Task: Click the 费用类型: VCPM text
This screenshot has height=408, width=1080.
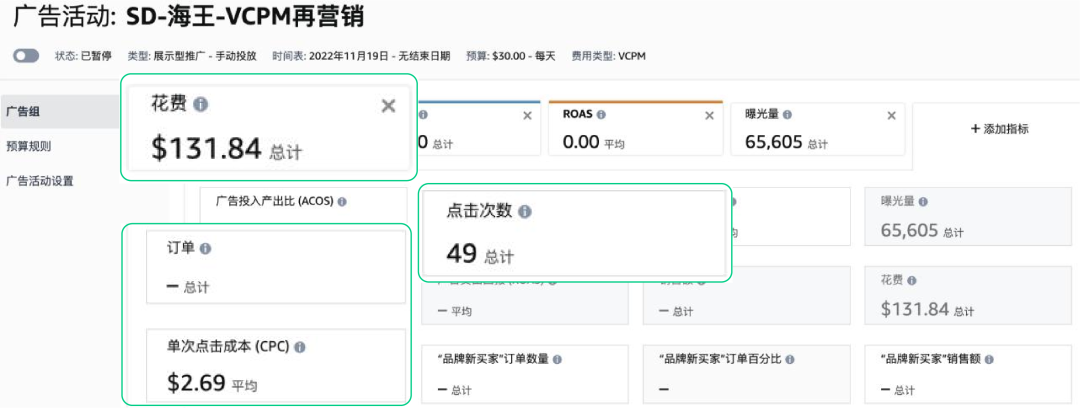Action: pyautogui.click(x=608, y=57)
